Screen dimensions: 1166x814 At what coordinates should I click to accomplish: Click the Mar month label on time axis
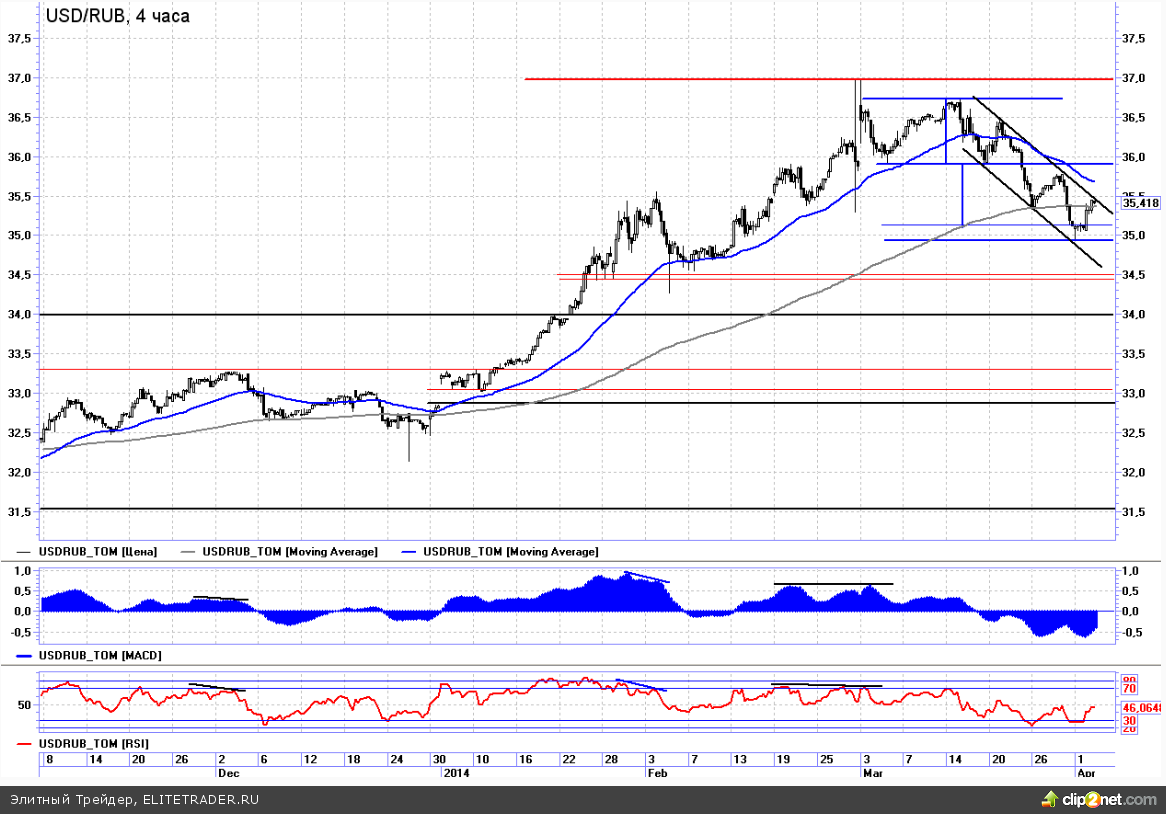point(871,773)
